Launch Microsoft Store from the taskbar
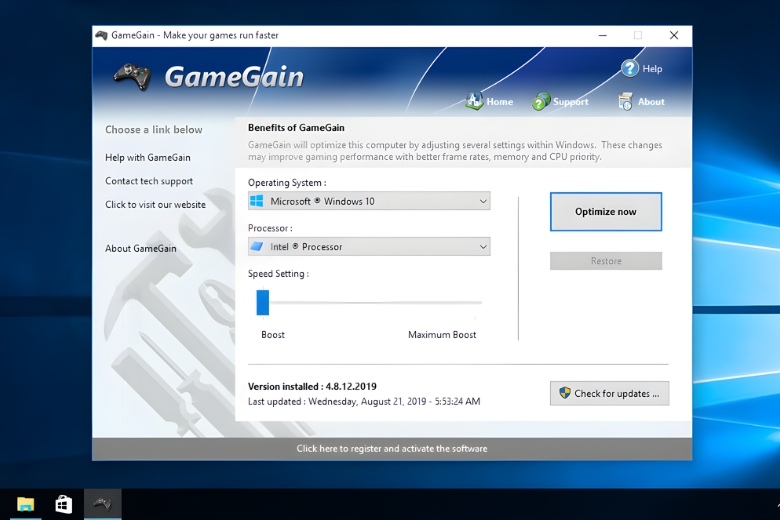The image size is (780, 520). coord(63,504)
